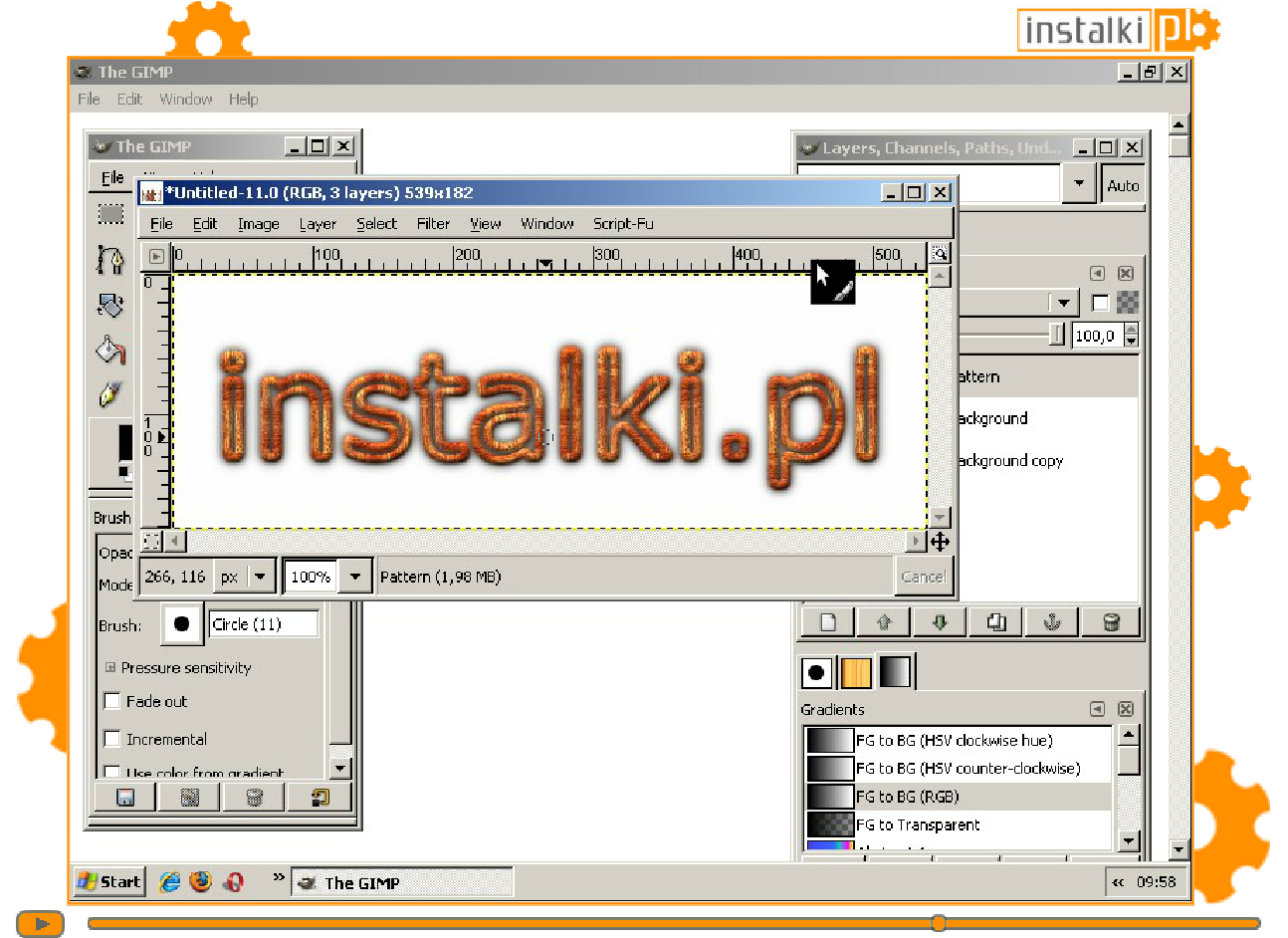Click the Cancel button in the status bar
The width and height of the screenshot is (1288, 938).
pyautogui.click(x=923, y=577)
